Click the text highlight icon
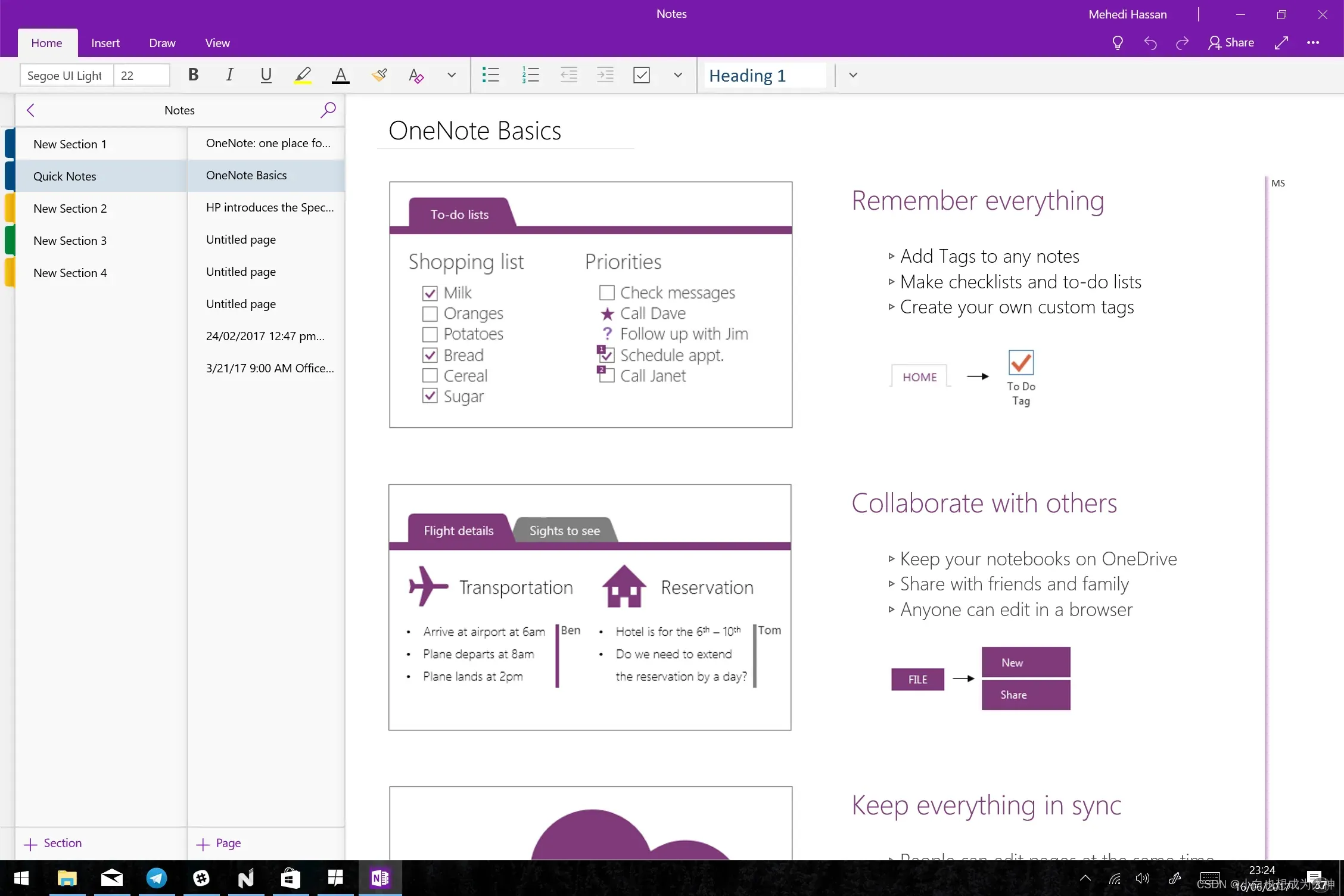This screenshot has width=1344, height=896. coord(303,75)
